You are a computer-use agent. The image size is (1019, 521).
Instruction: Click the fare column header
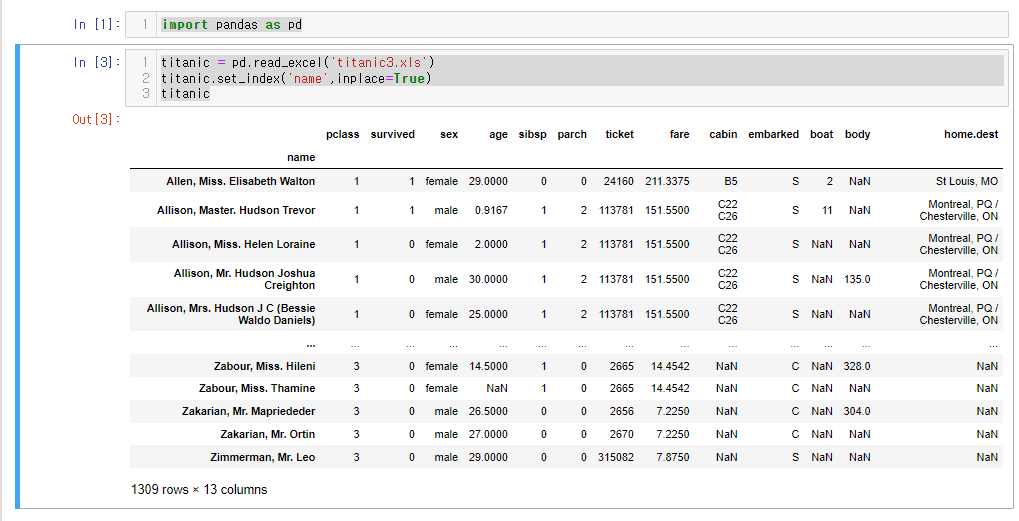pos(680,134)
